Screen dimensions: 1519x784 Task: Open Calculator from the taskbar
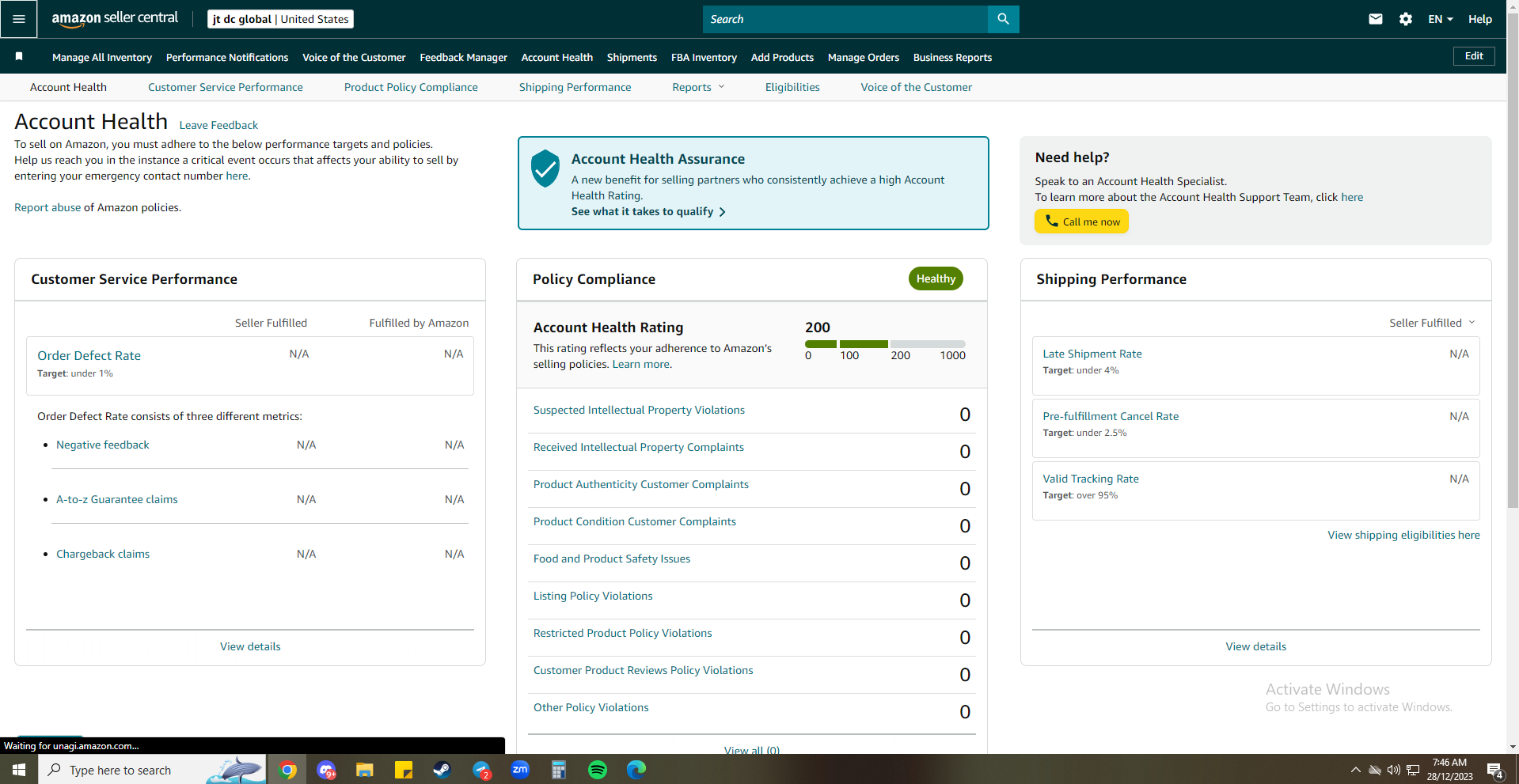(559, 770)
